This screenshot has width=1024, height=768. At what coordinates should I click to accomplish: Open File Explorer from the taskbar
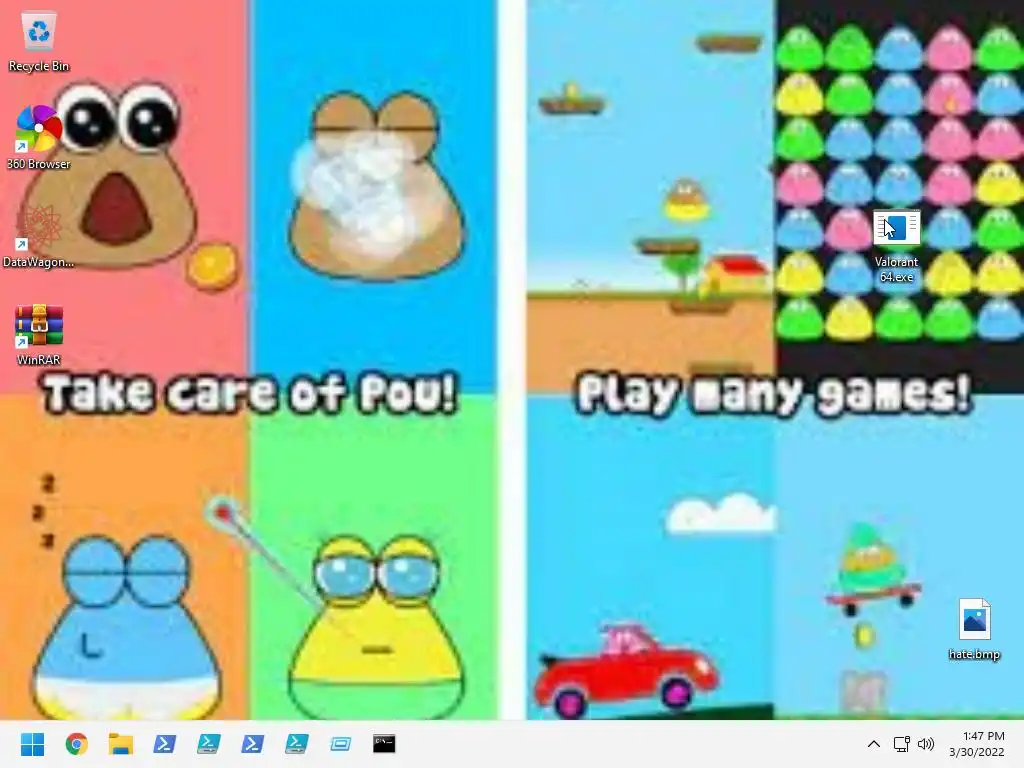pos(121,744)
